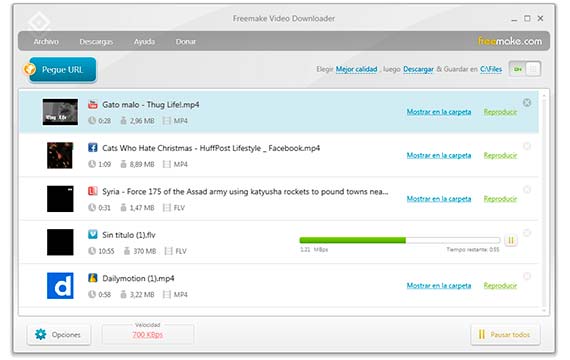Click the film icon next to MP4 in Dailymotion row
This screenshot has width=570, height=360.
(x=166, y=294)
